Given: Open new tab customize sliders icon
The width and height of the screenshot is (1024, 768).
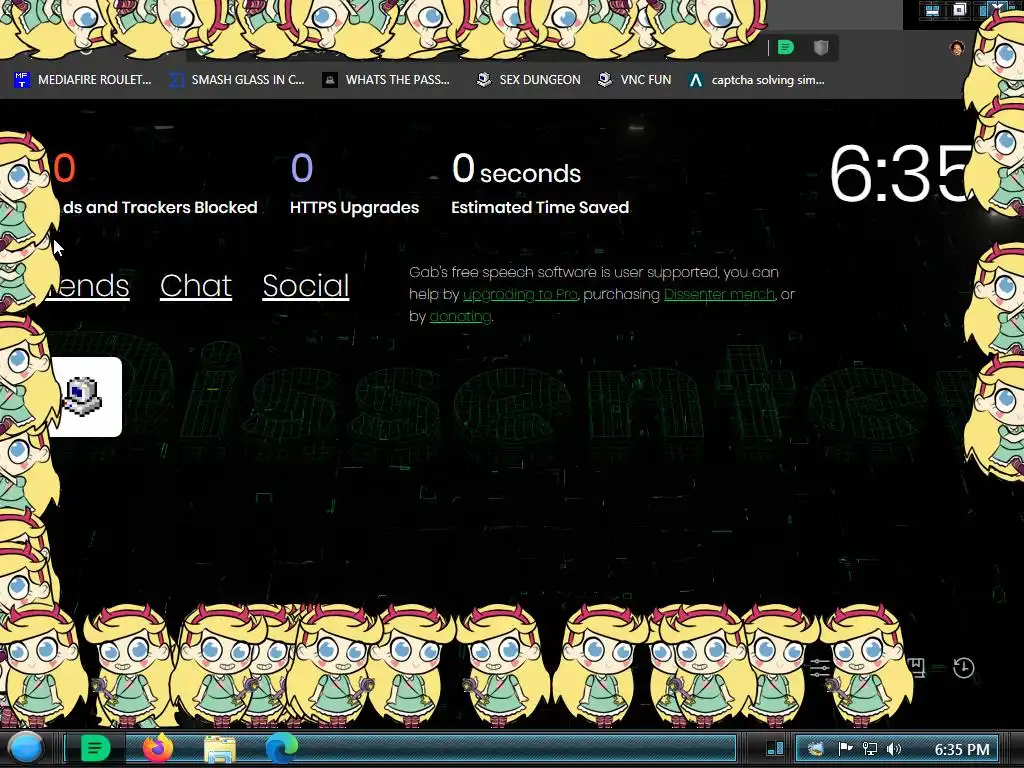Looking at the screenshot, I should pyautogui.click(x=820, y=667).
